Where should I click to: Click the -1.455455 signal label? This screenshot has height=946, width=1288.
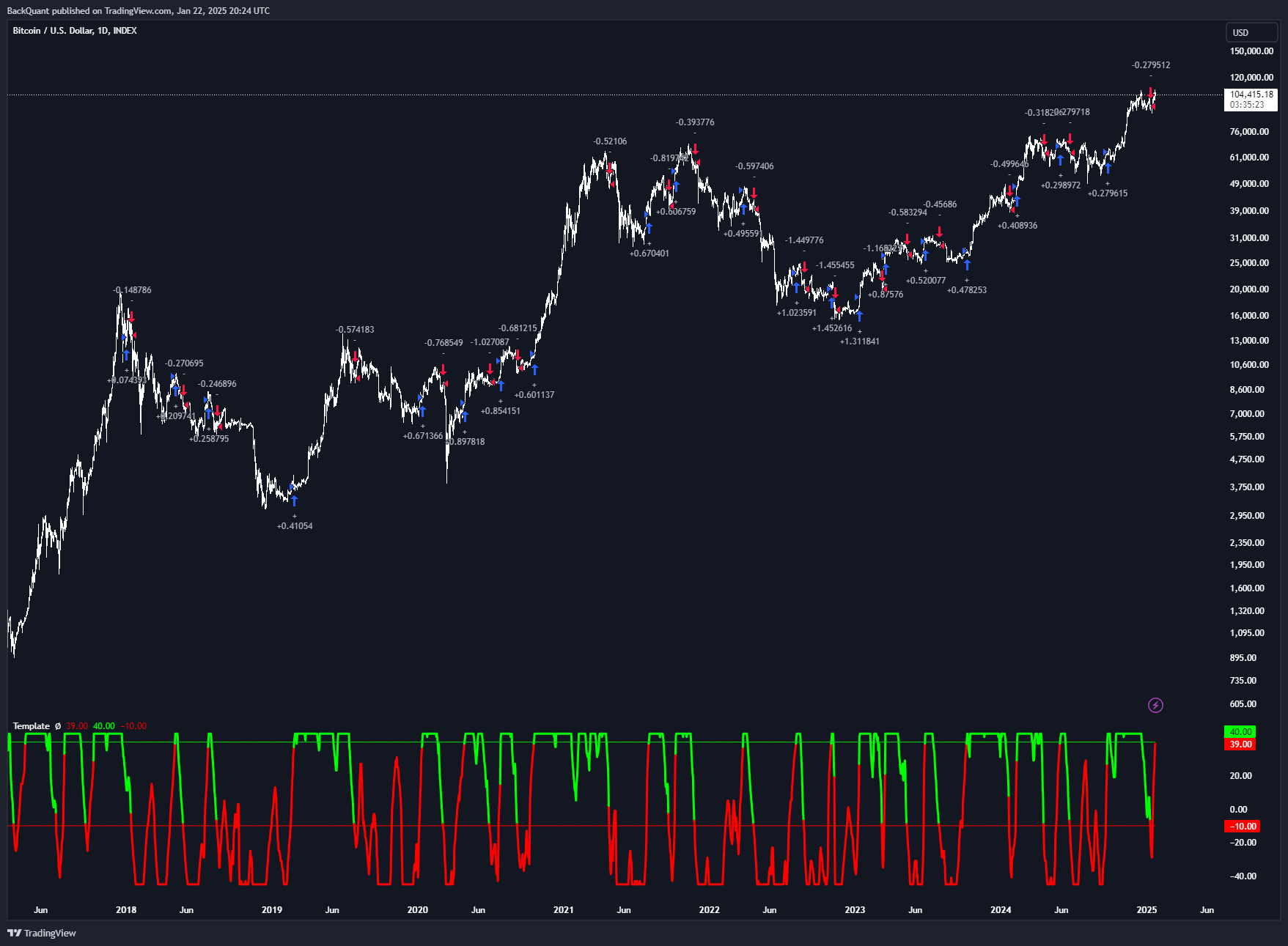(835, 265)
